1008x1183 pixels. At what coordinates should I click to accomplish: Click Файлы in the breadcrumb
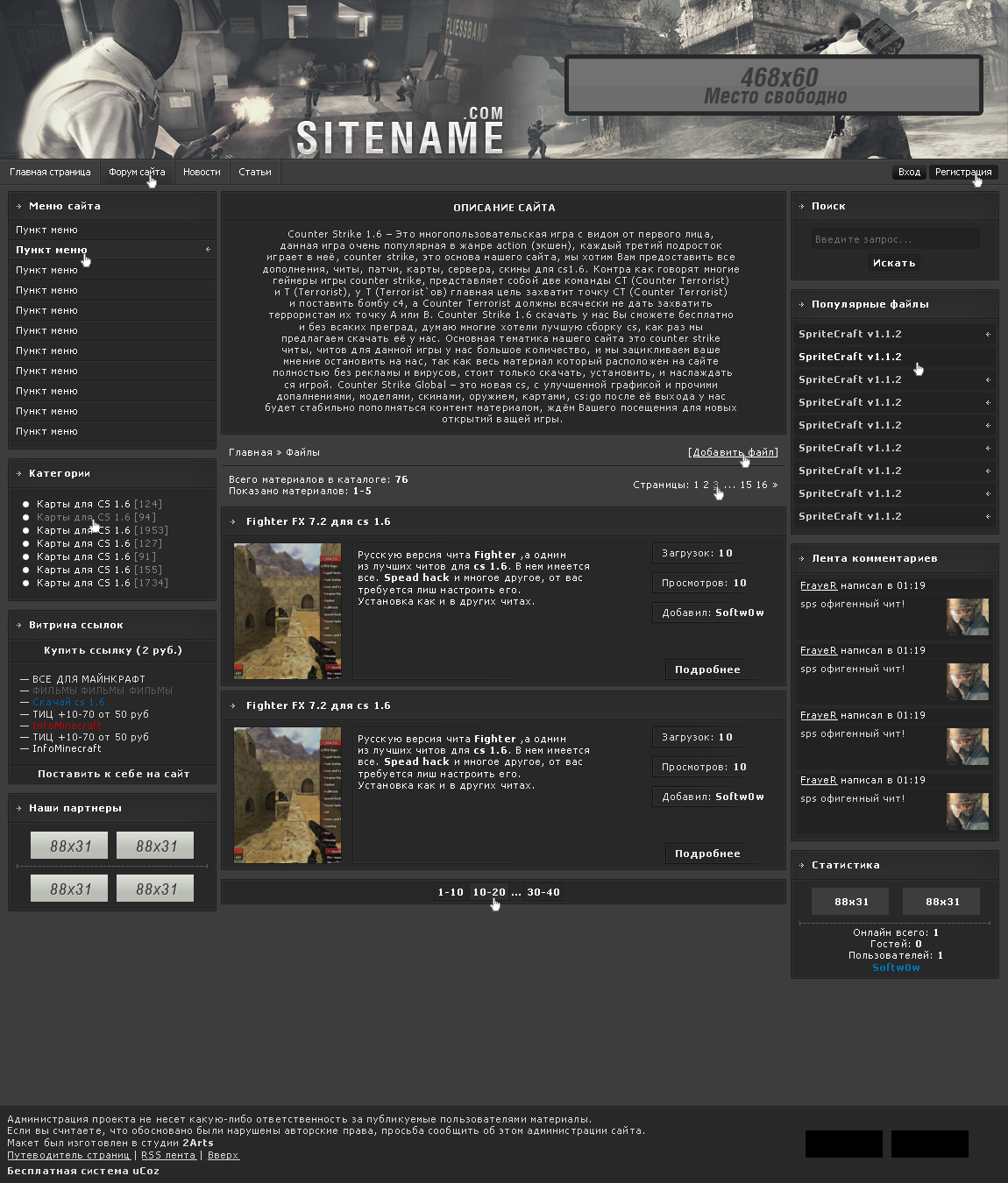point(302,452)
